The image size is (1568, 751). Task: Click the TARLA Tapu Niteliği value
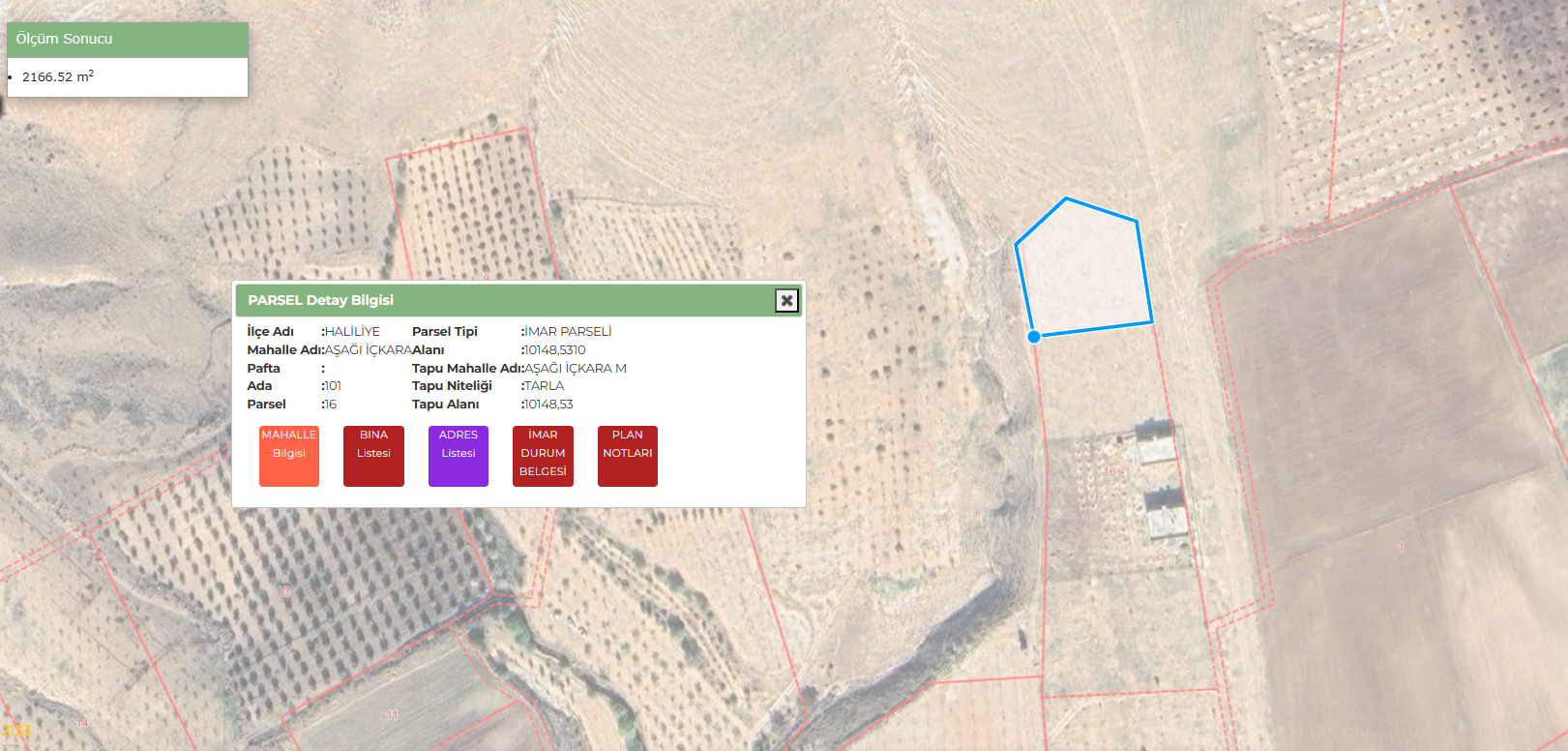pyautogui.click(x=544, y=386)
